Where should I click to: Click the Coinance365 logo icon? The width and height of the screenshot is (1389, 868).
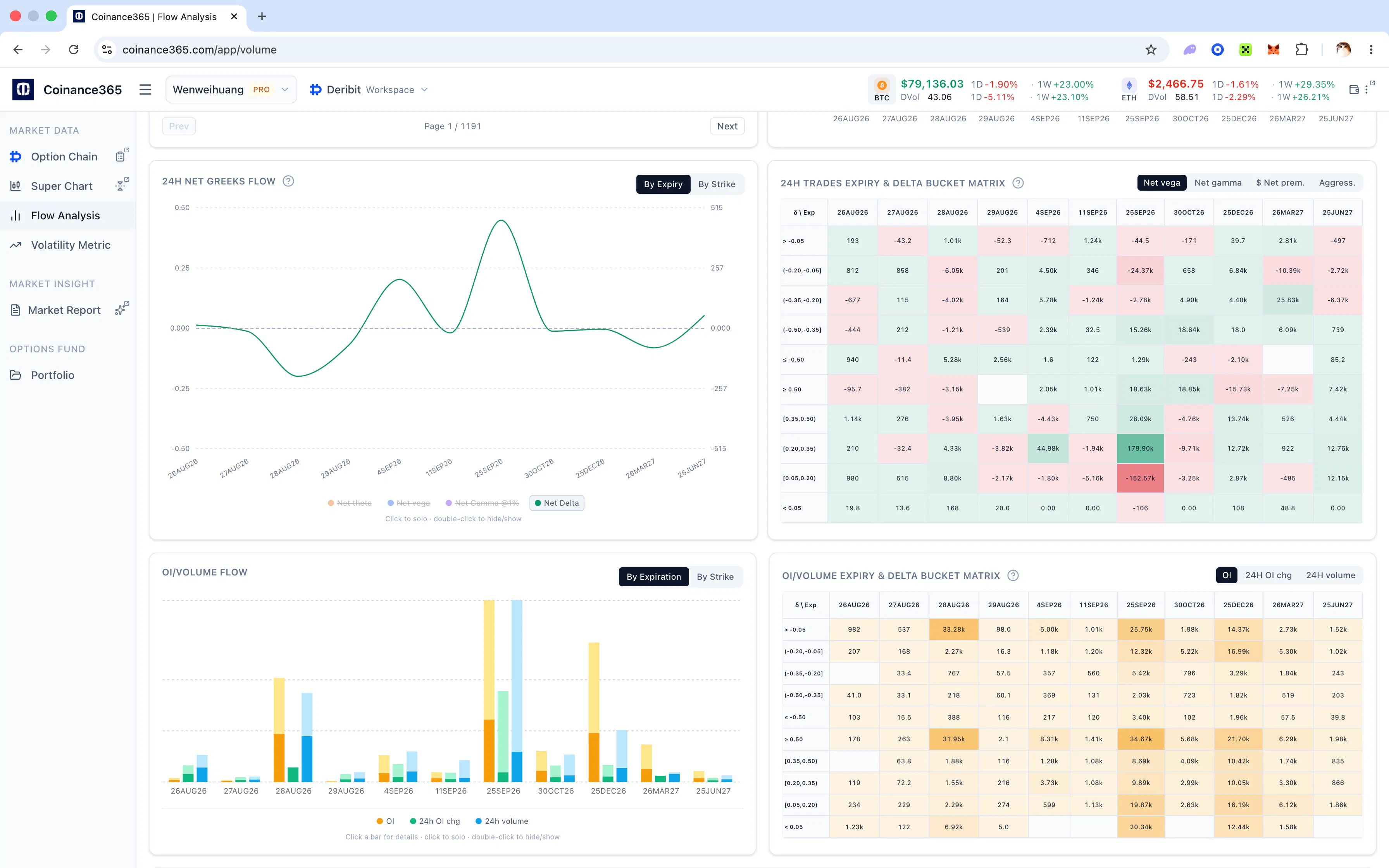coord(23,90)
